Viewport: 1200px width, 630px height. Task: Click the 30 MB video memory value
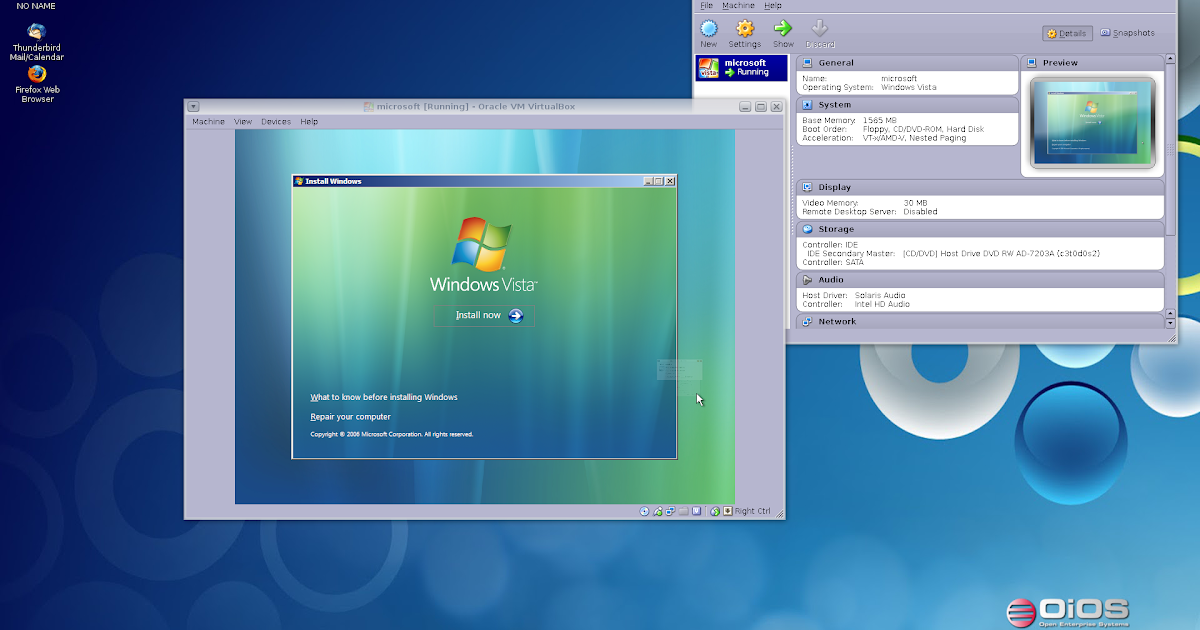tap(915, 203)
